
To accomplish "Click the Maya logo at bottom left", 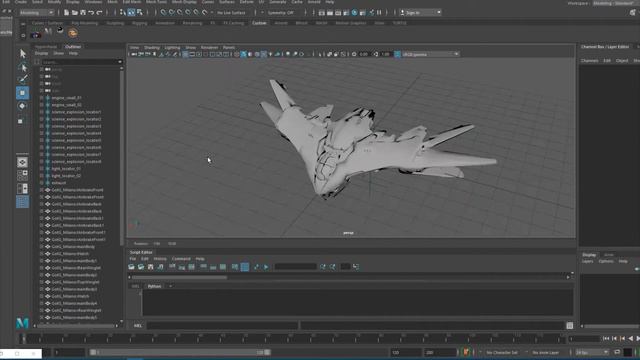I will [x=22, y=323].
